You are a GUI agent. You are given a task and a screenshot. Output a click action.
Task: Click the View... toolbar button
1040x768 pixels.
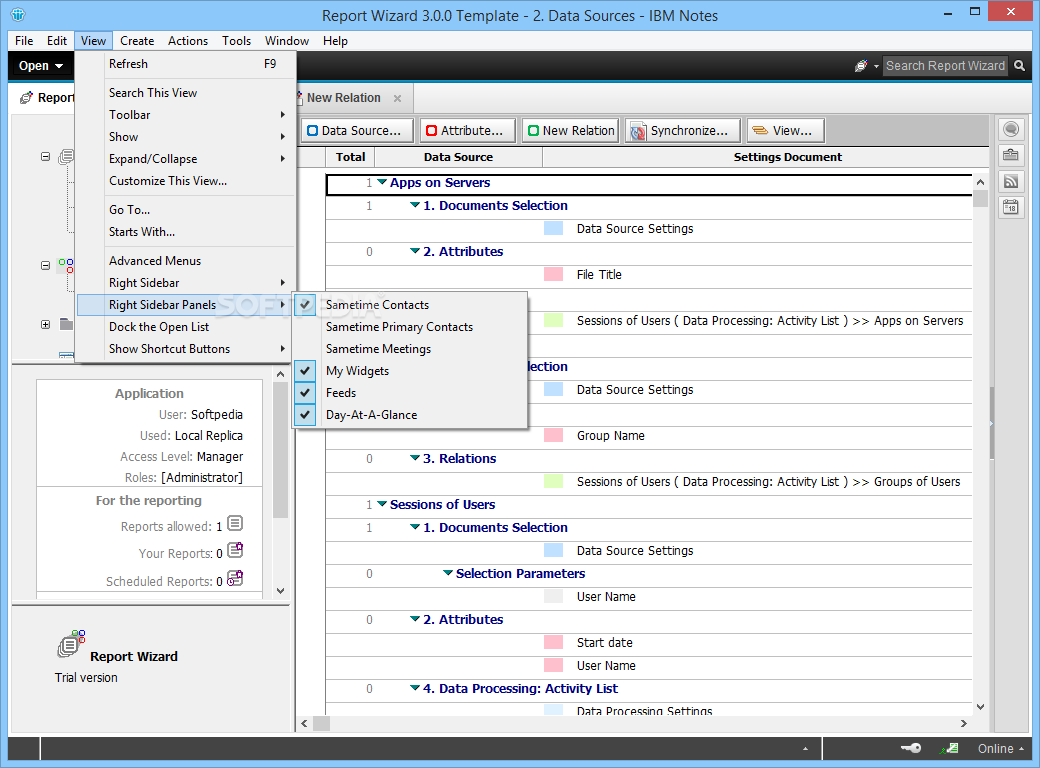click(785, 131)
